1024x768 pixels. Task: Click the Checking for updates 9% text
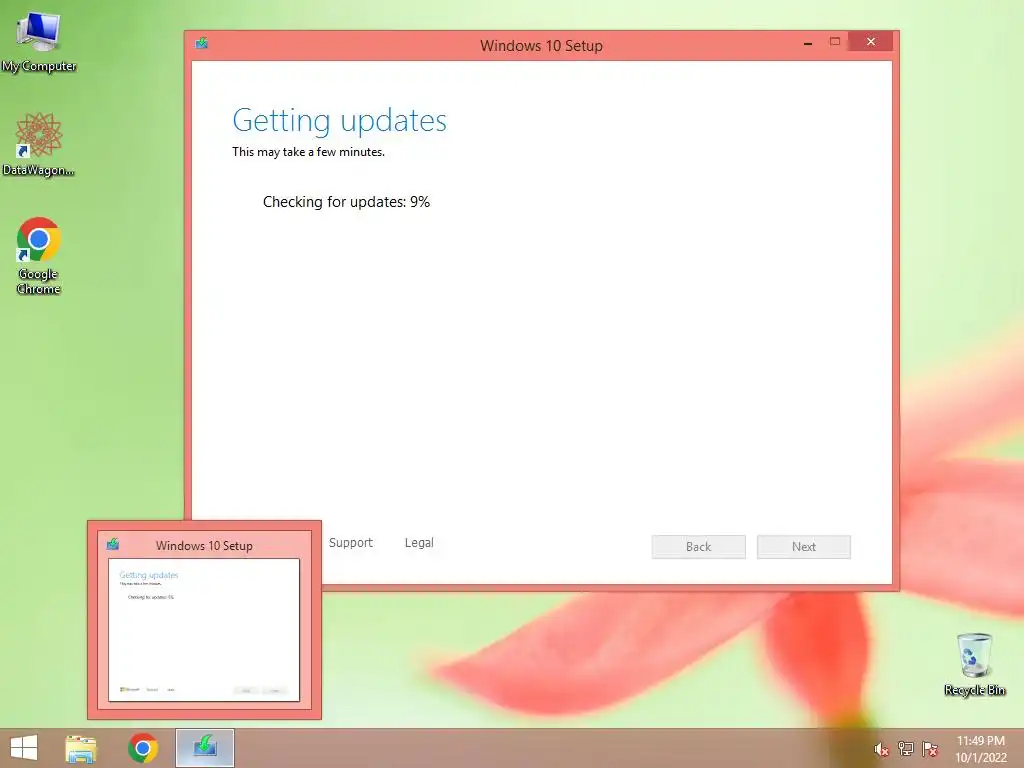(346, 202)
